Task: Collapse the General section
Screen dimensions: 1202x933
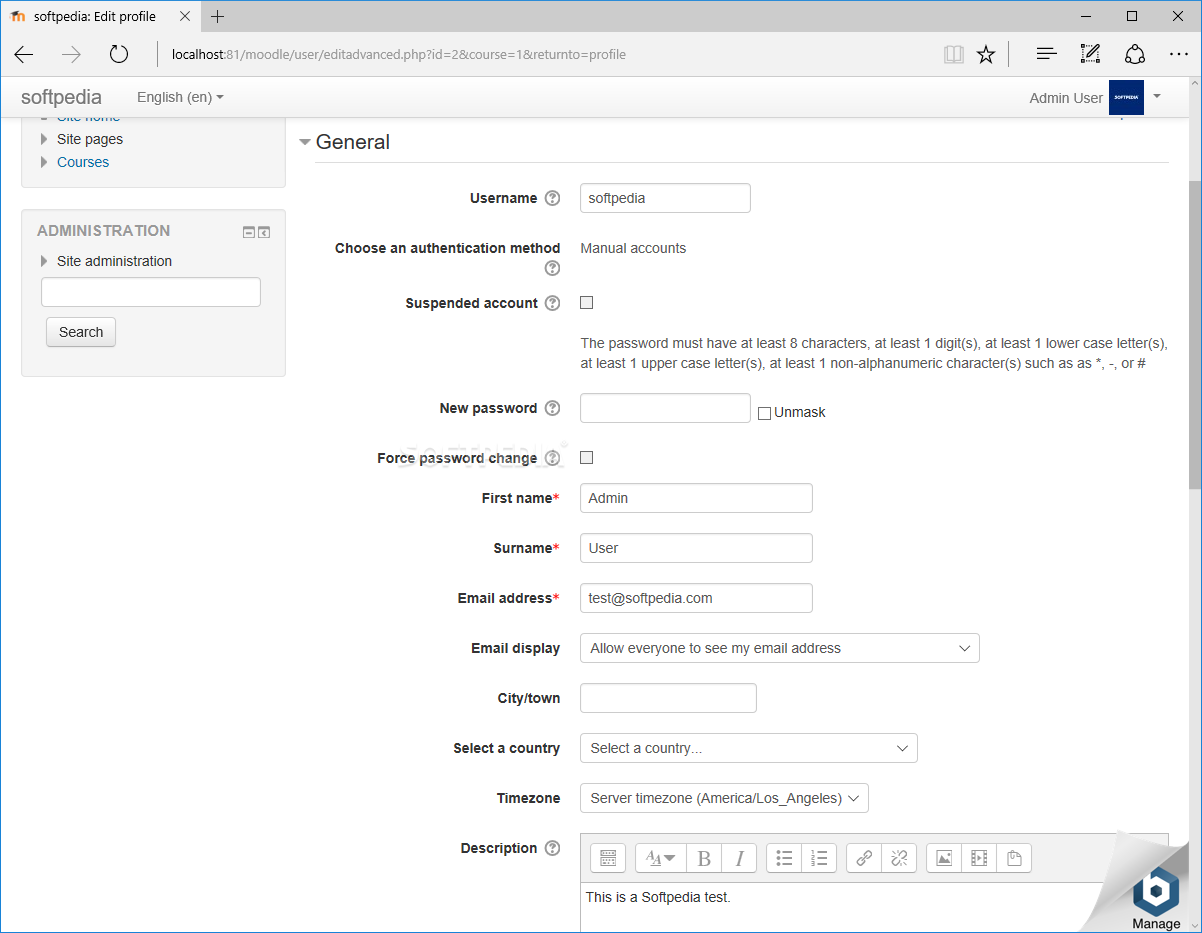Action: 305,142
